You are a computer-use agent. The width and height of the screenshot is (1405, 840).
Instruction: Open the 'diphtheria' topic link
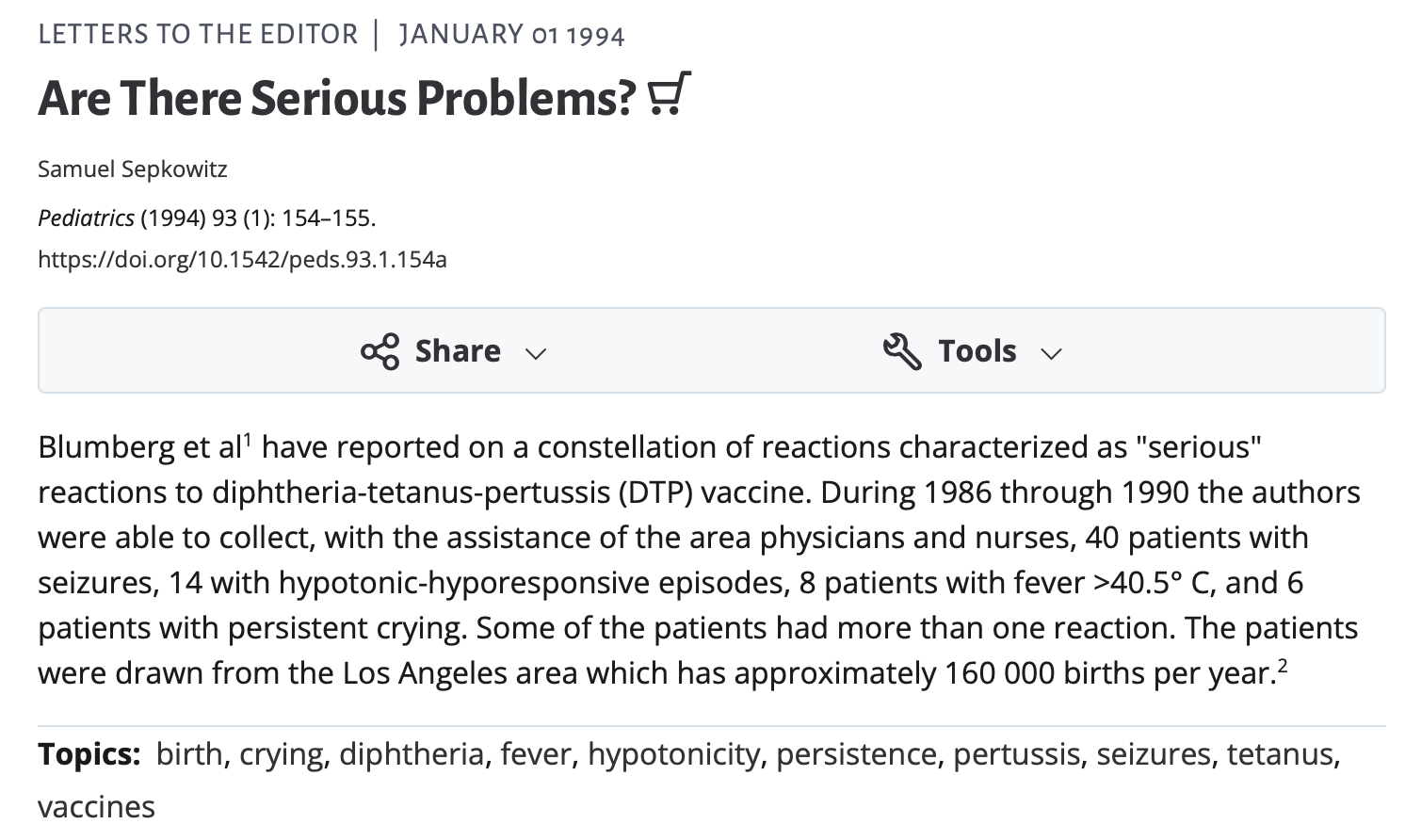coord(412,754)
